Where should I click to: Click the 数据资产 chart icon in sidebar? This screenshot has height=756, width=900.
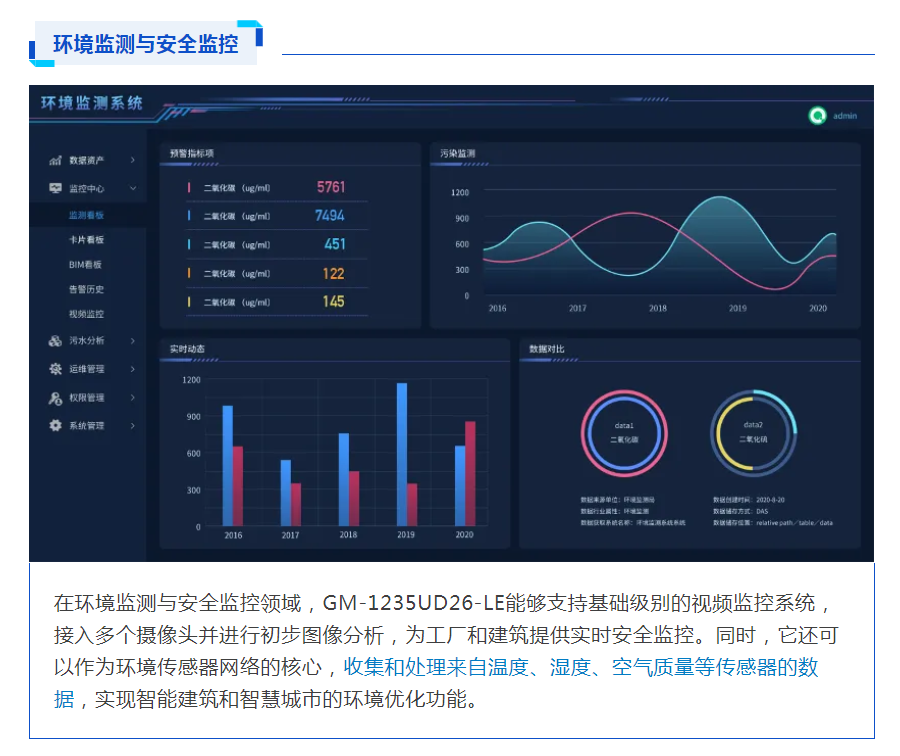click(x=55, y=160)
